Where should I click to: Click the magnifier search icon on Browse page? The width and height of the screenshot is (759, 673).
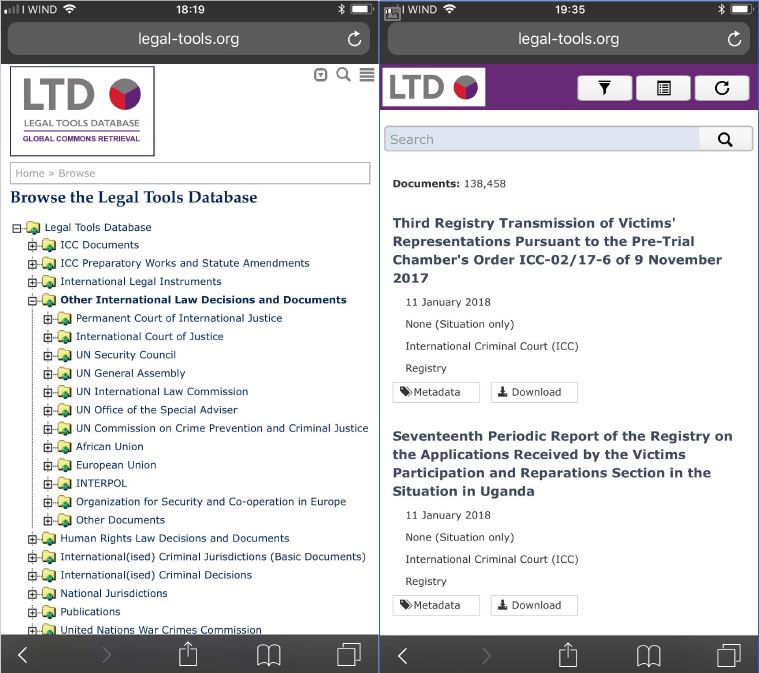[343, 75]
